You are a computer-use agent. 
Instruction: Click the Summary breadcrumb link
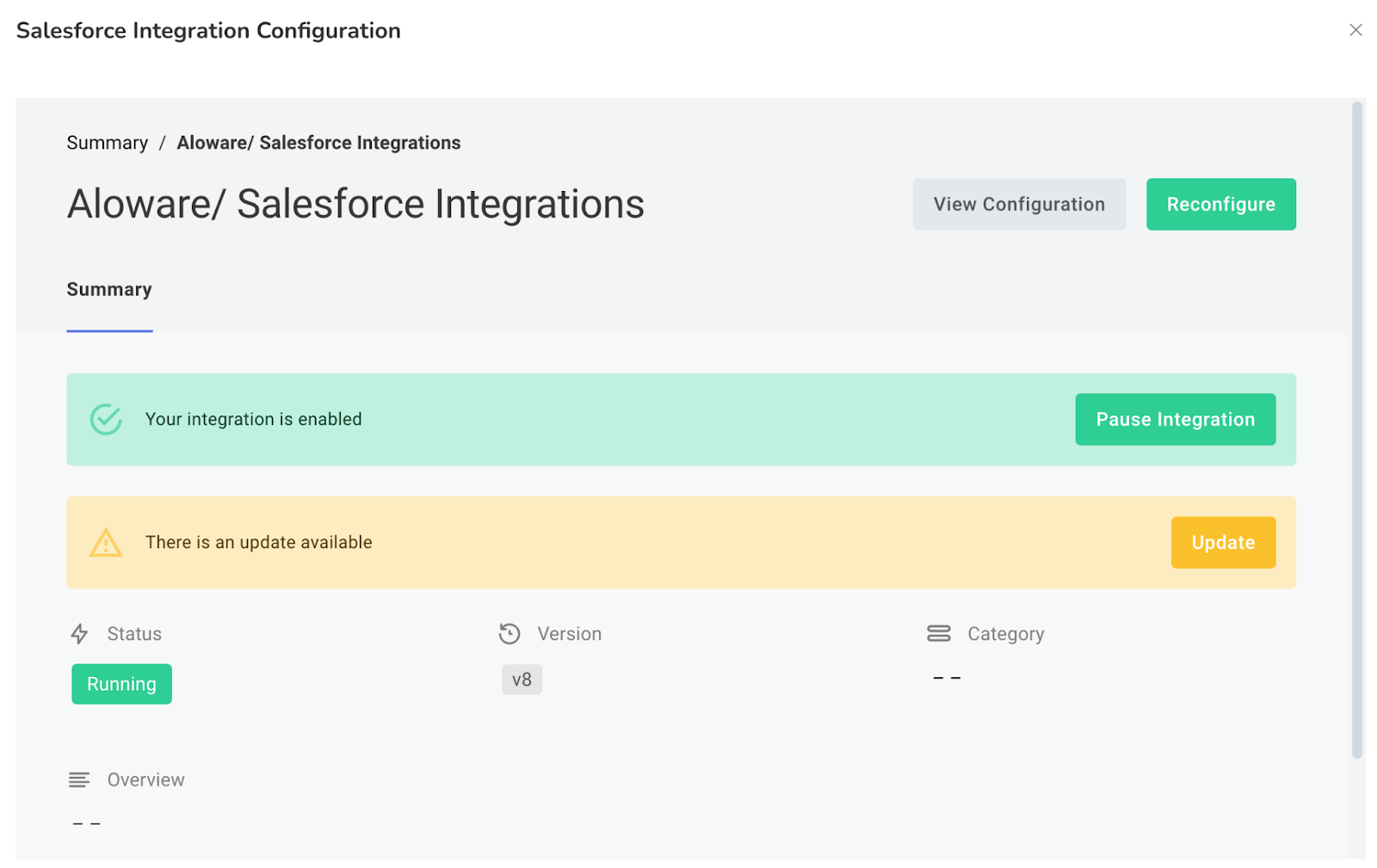[x=108, y=143]
